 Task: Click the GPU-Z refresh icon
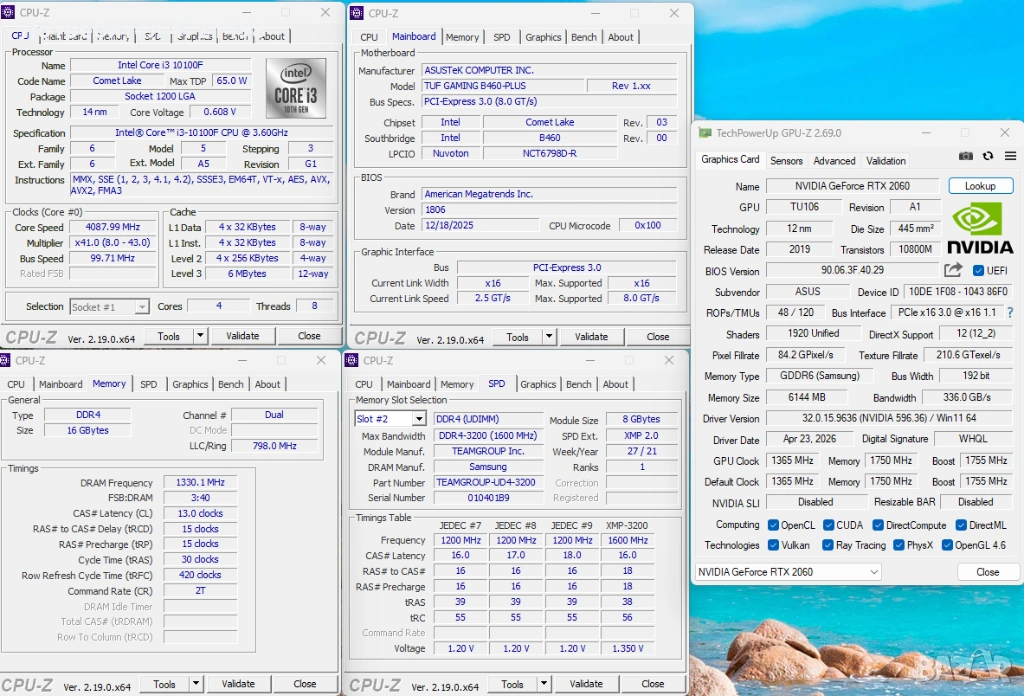pyautogui.click(x=987, y=156)
